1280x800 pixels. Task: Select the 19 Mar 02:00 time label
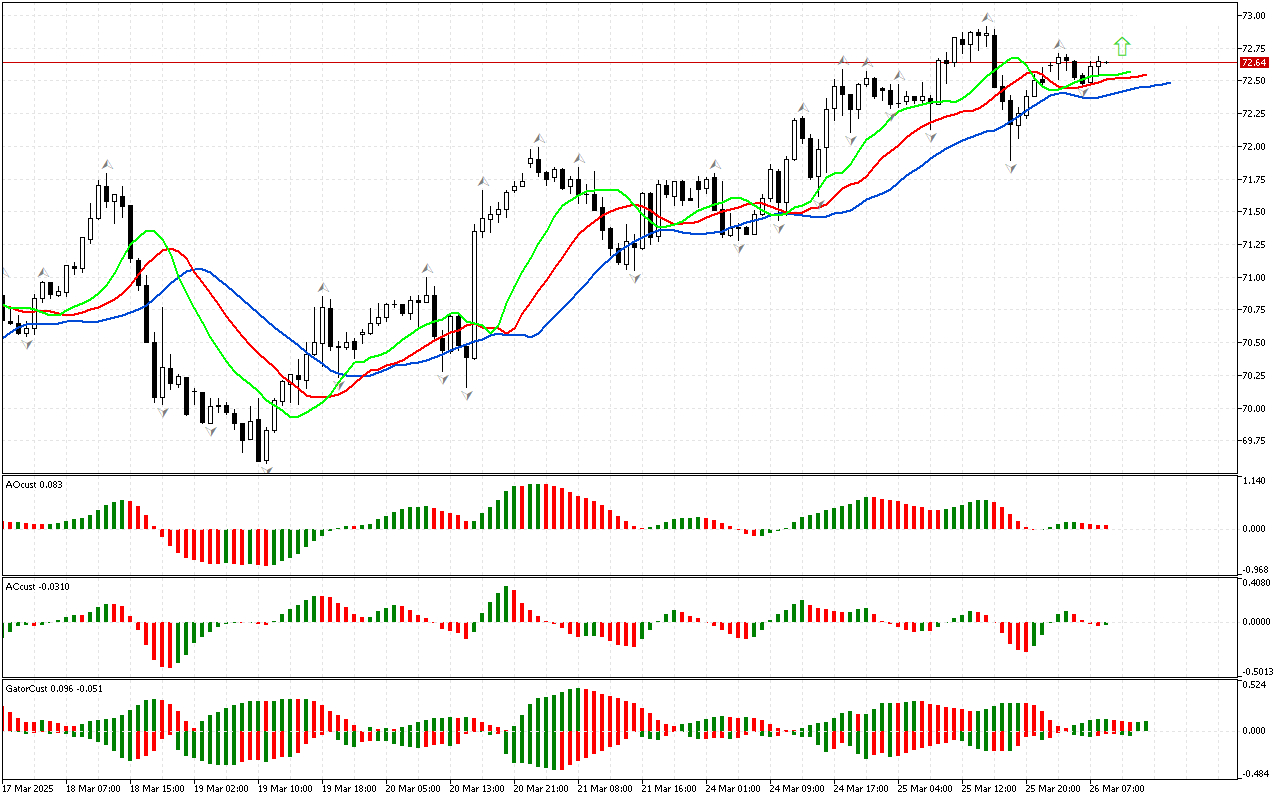pyautogui.click(x=221, y=789)
